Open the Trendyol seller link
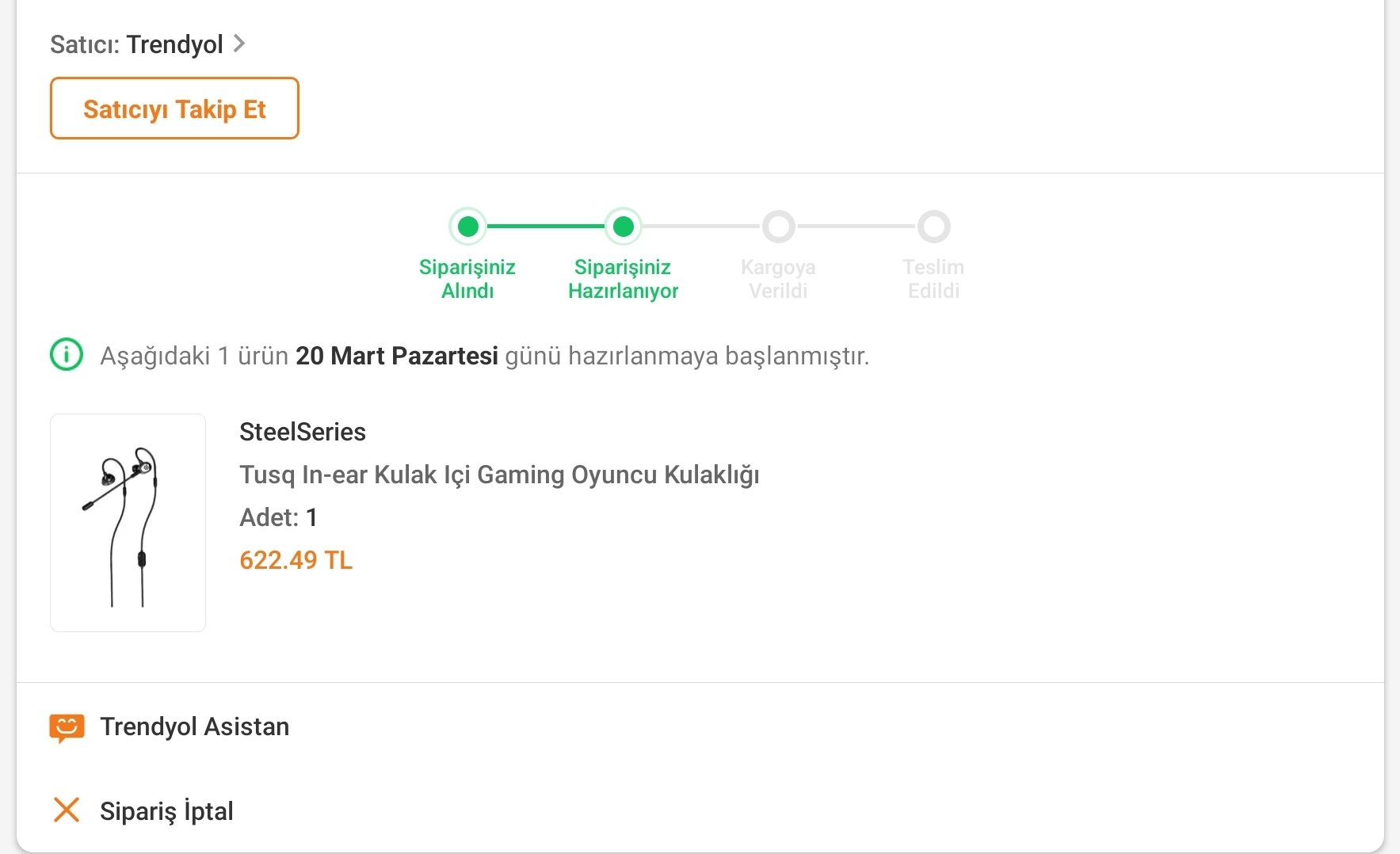 tap(174, 44)
